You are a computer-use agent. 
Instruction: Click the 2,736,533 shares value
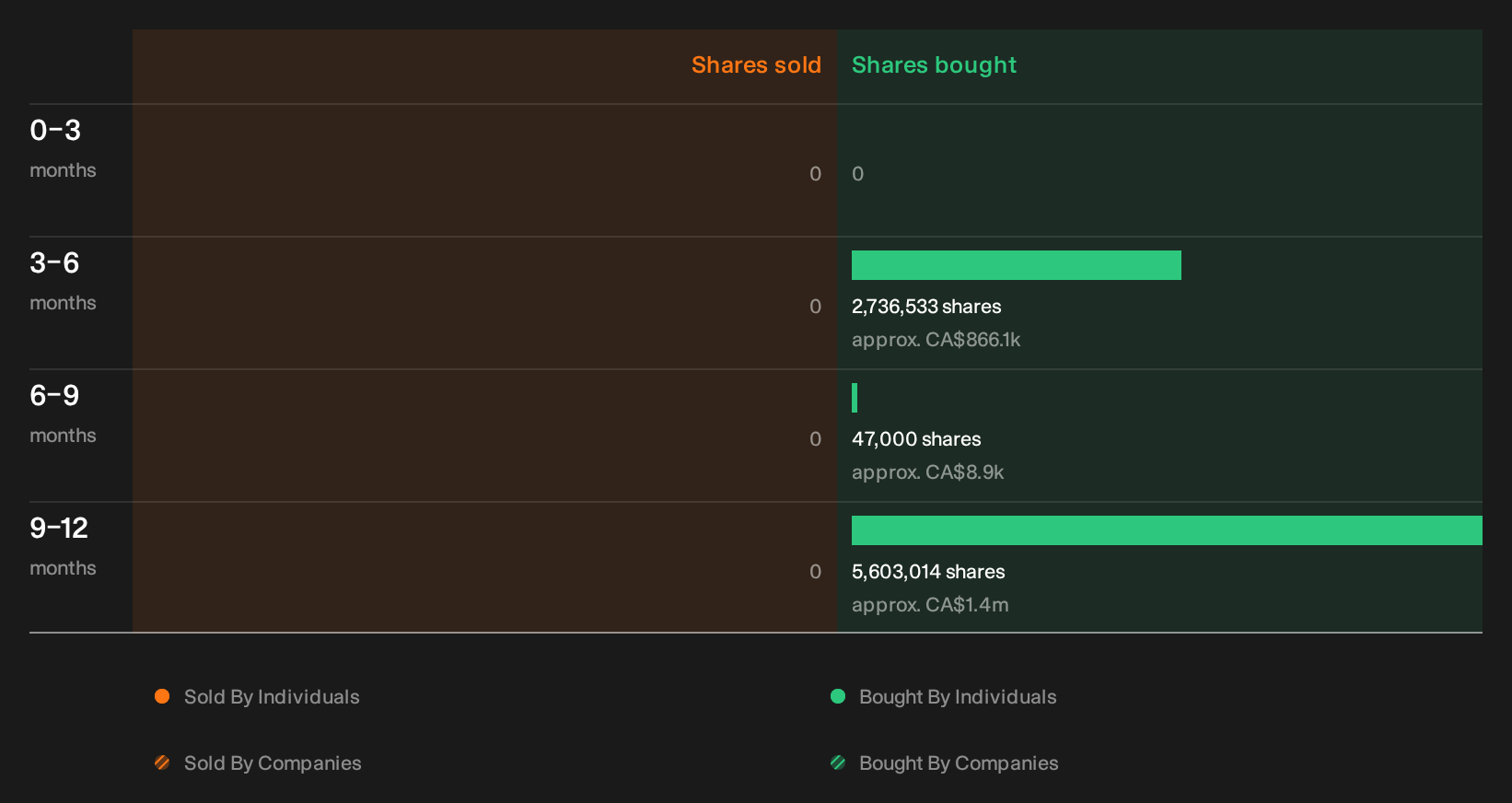click(x=926, y=307)
